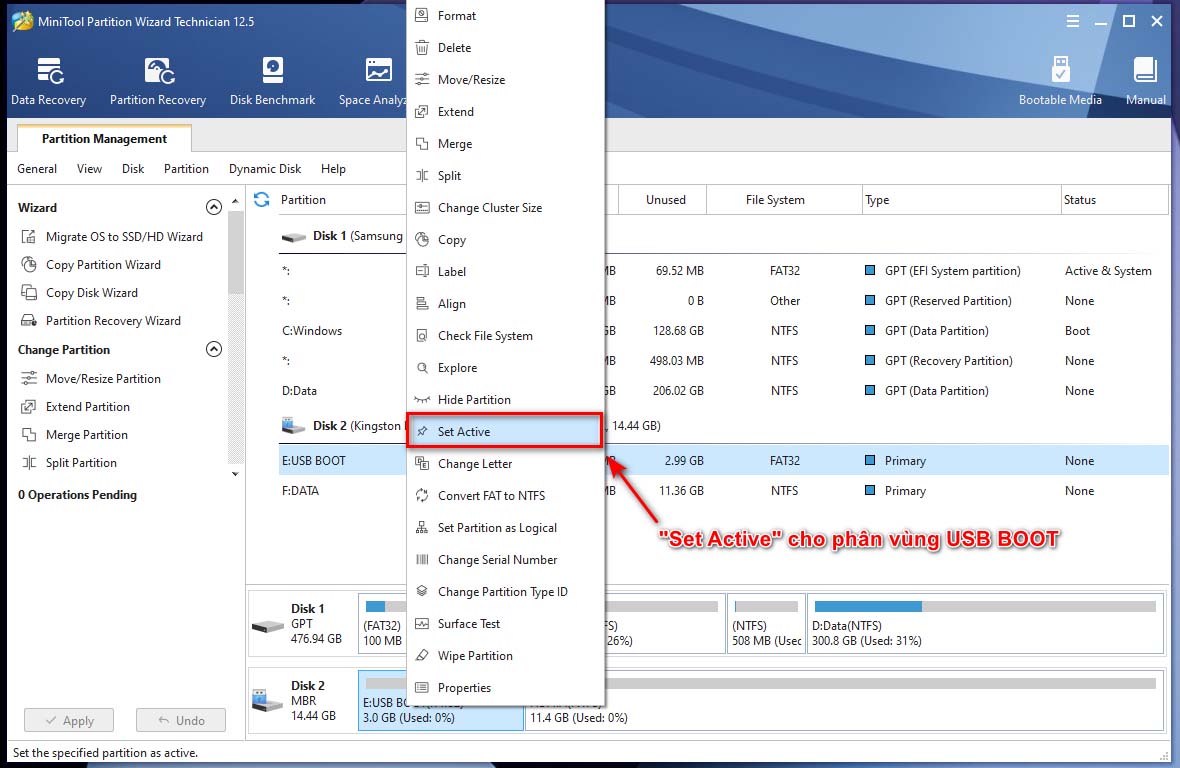Switch to the Partition Management tab
Screen dimensions: 1180x768
[105, 138]
